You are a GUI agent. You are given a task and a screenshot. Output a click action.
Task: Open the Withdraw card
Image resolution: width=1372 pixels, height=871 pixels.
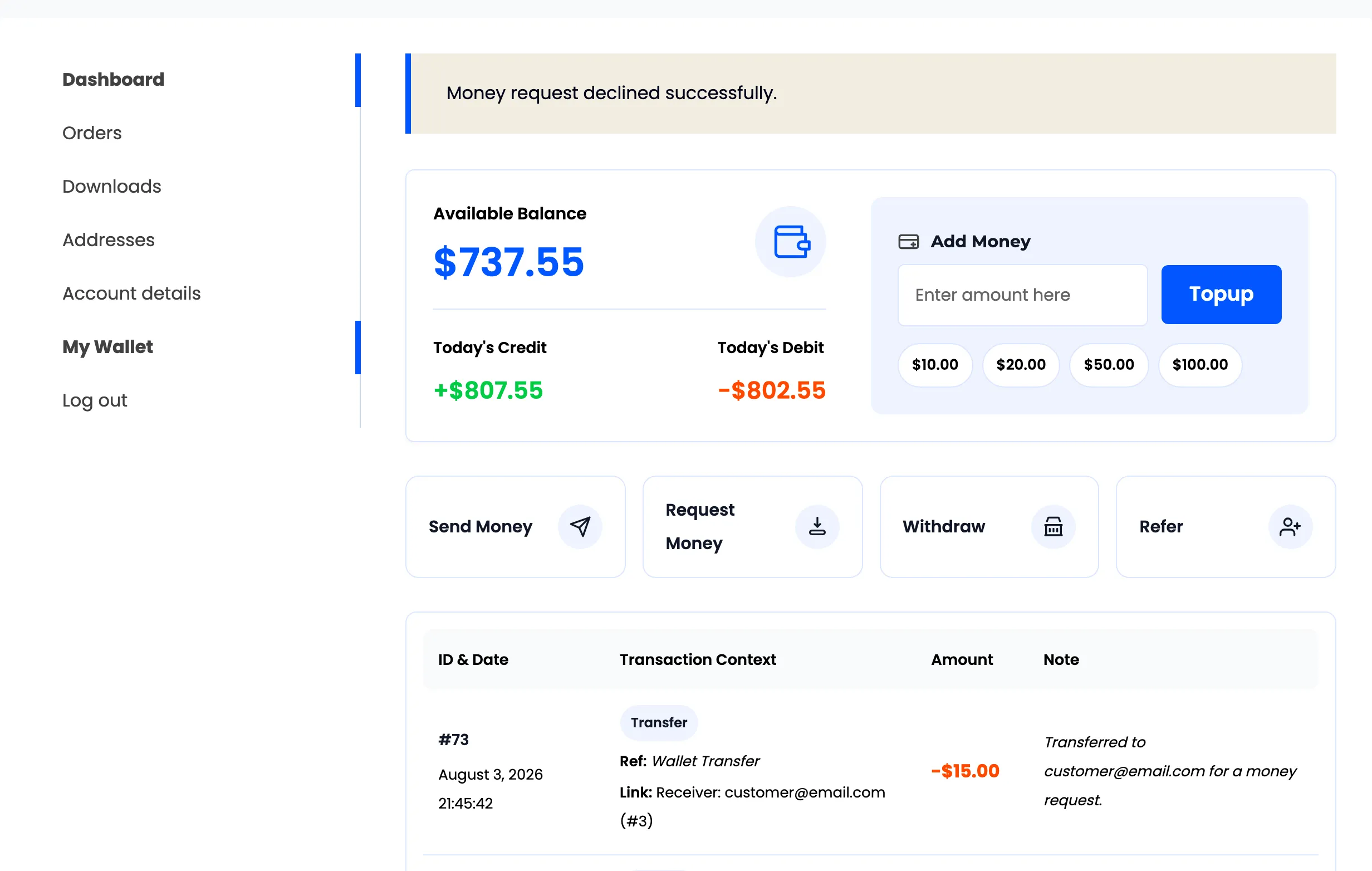click(989, 527)
